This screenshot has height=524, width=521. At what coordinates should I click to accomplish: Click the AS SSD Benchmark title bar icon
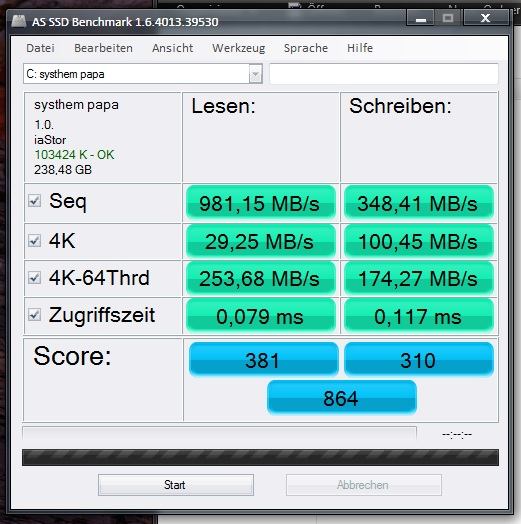click(x=19, y=21)
